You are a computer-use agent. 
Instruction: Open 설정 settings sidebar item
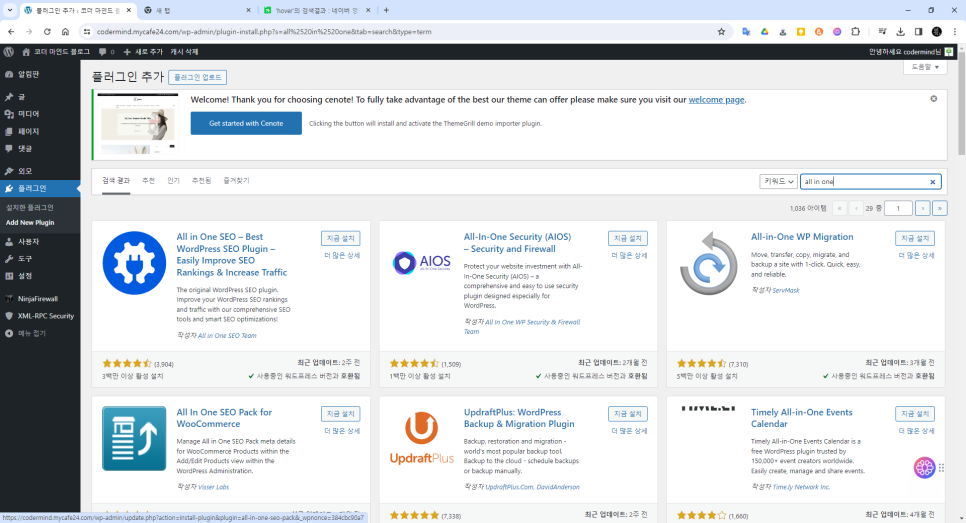[40, 276]
